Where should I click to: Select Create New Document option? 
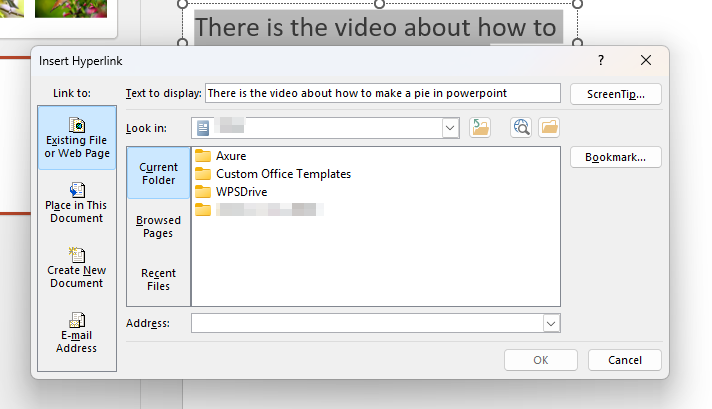[x=77, y=268]
